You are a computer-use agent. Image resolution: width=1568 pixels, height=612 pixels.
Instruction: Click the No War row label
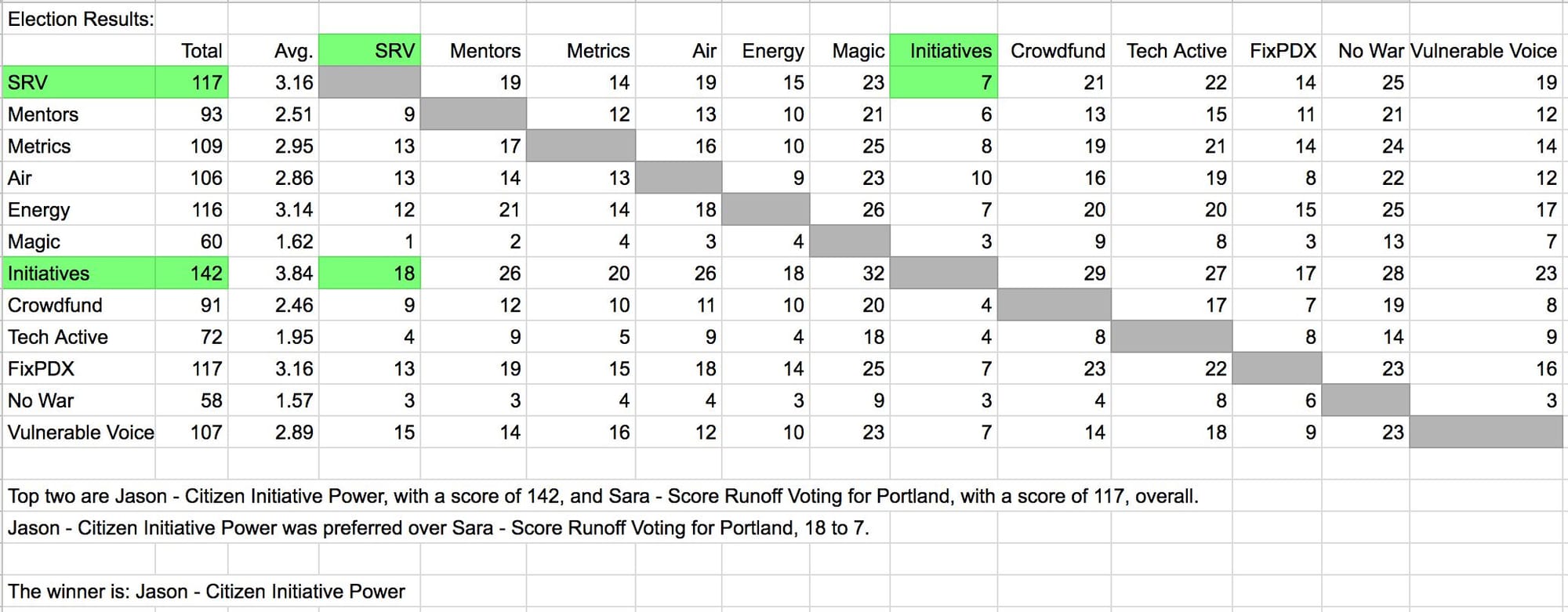click(x=78, y=400)
